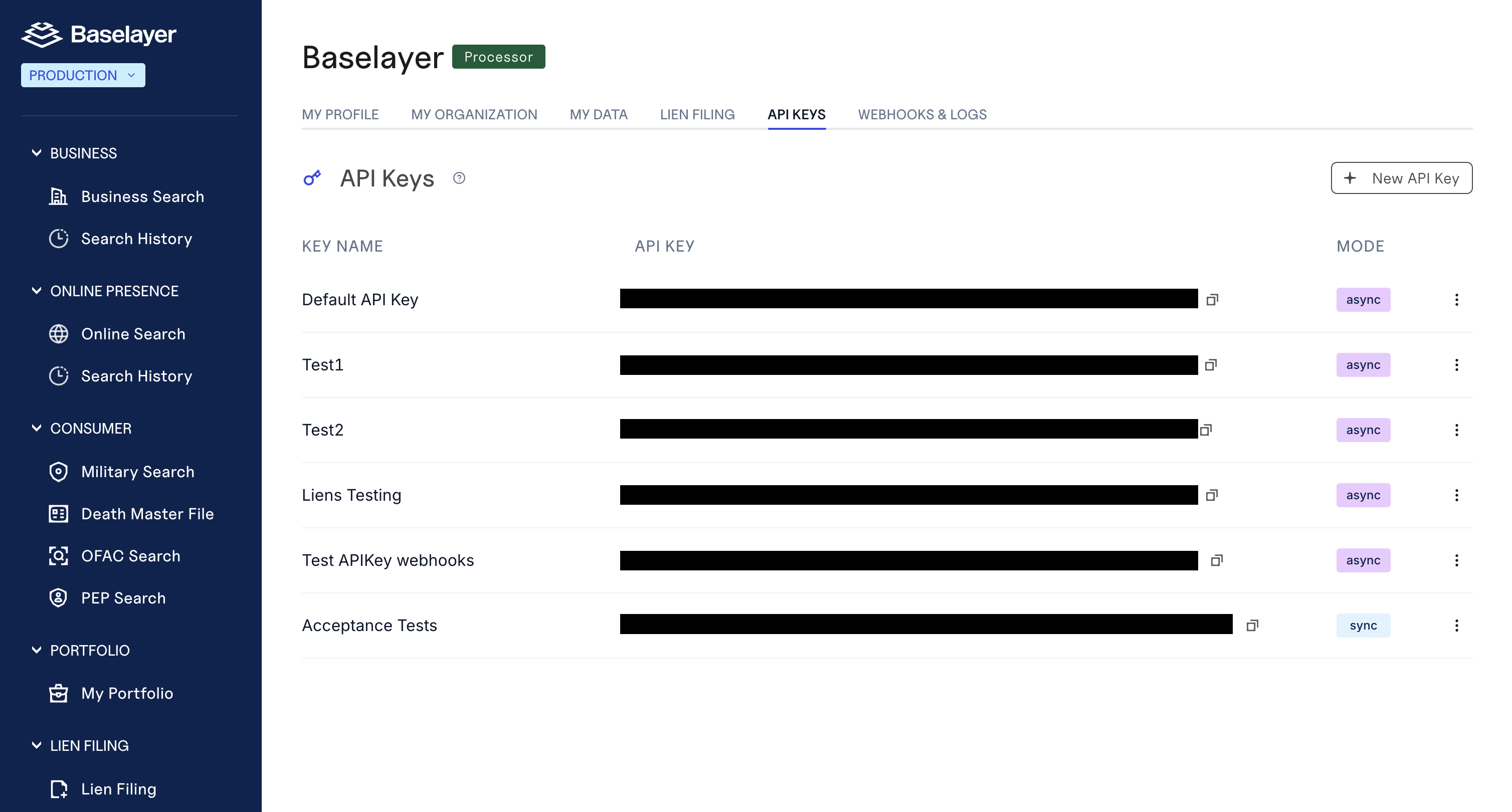Image resolution: width=1512 pixels, height=812 pixels.
Task: Open Business Search link in sidebar
Action: click(142, 196)
